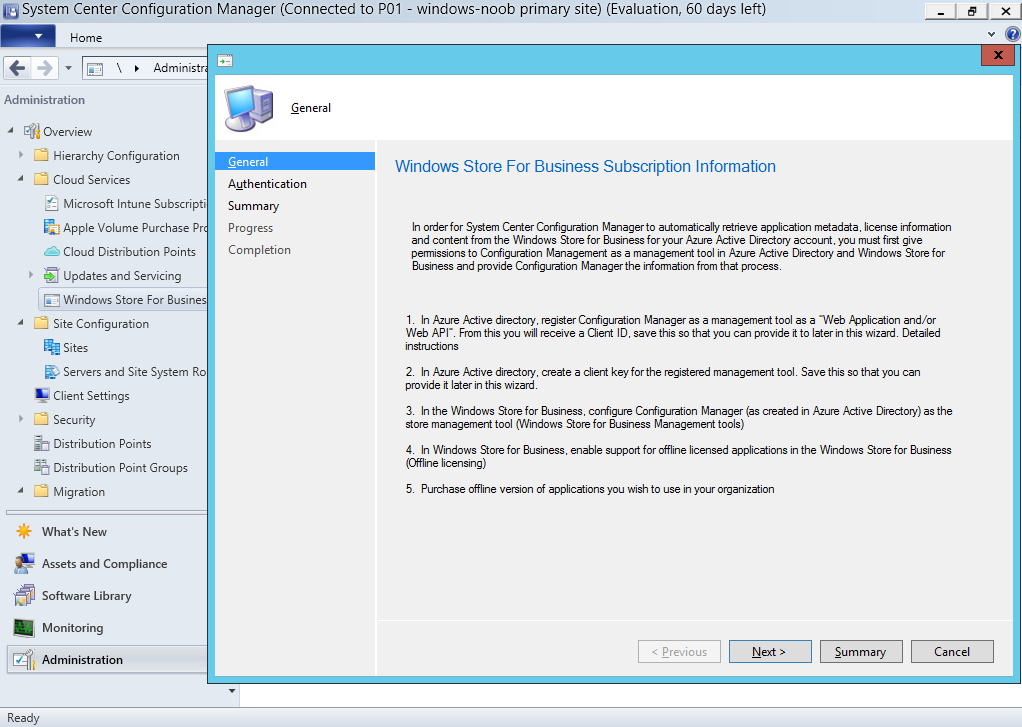1022x727 pixels.
Task: Click the What's New sun icon
Action: click(24, 531)
